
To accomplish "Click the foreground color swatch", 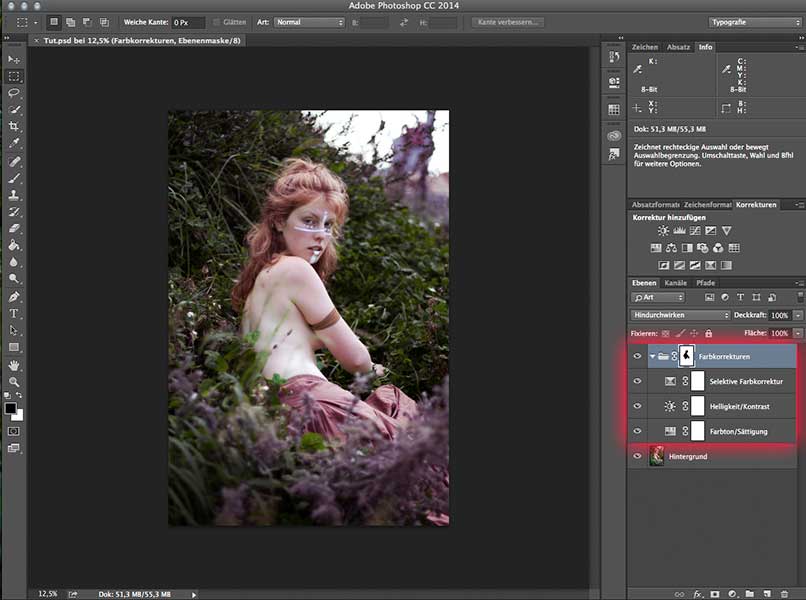I will coord(11,408).
